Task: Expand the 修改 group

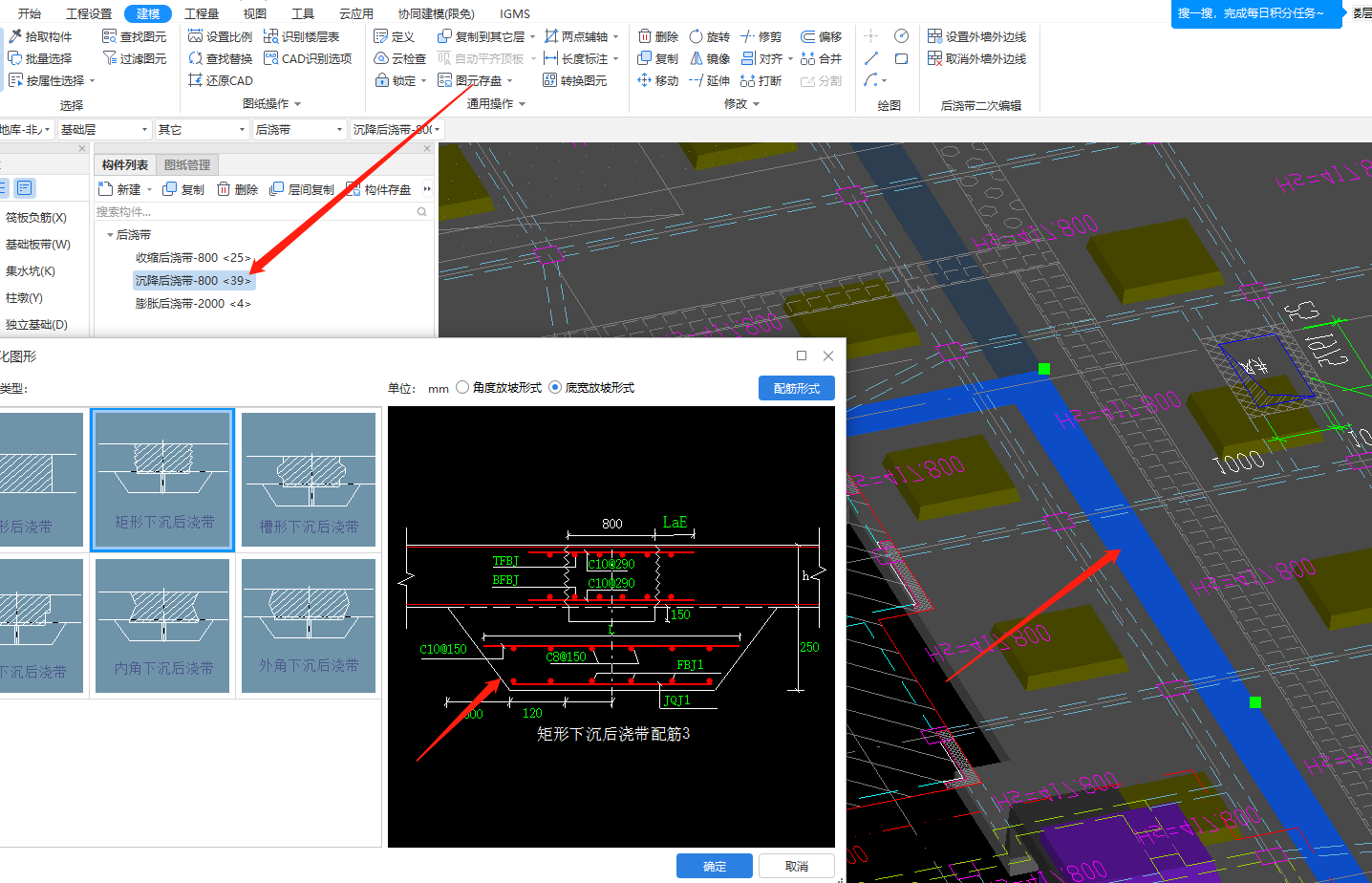Action: click(756, 103)
